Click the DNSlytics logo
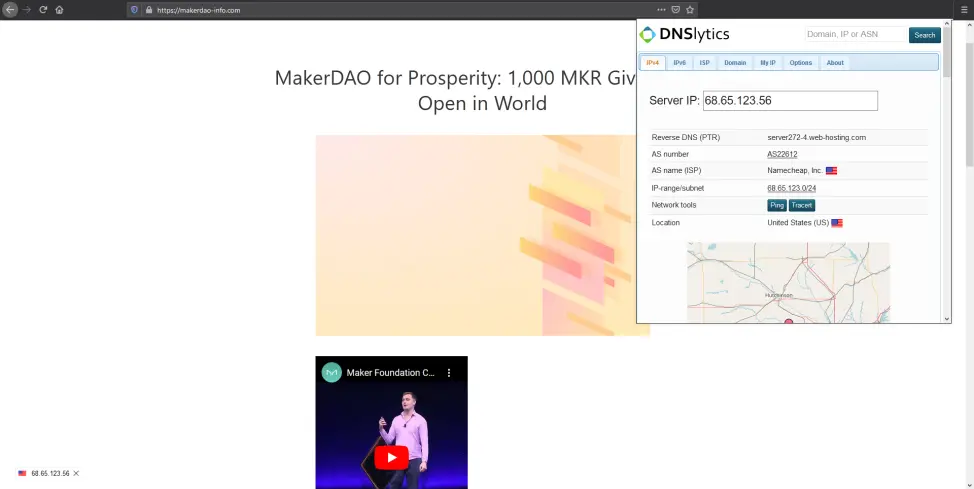 tap(685, 34)
